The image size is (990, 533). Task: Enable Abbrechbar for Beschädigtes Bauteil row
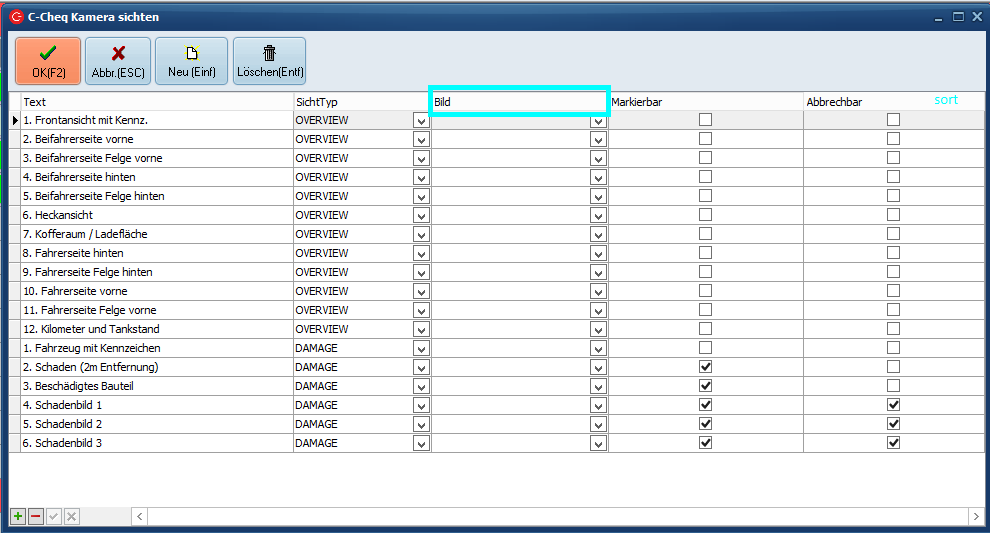point(893,386)
